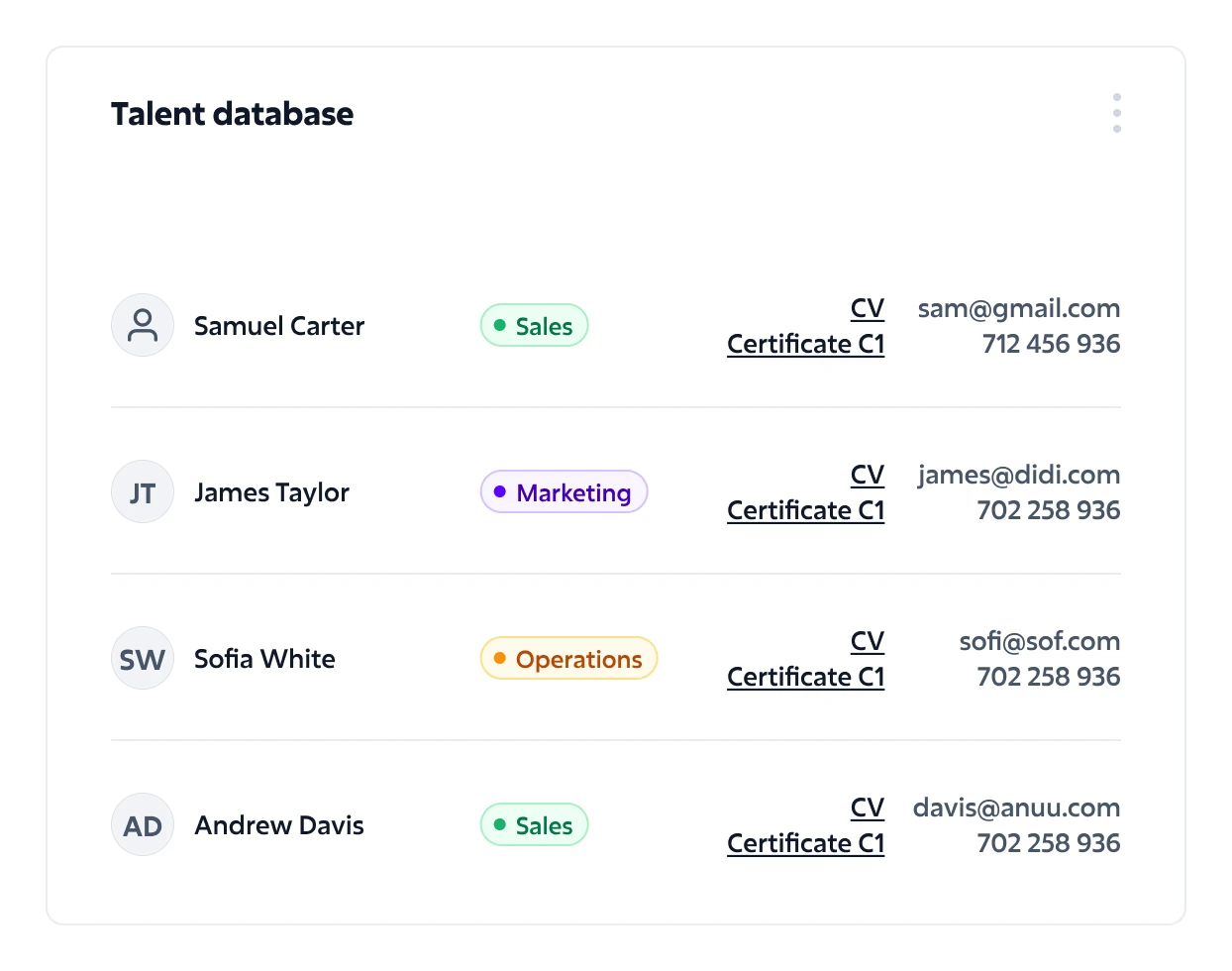Open James Taylor's Certificate C1

[x=805, y=510]
